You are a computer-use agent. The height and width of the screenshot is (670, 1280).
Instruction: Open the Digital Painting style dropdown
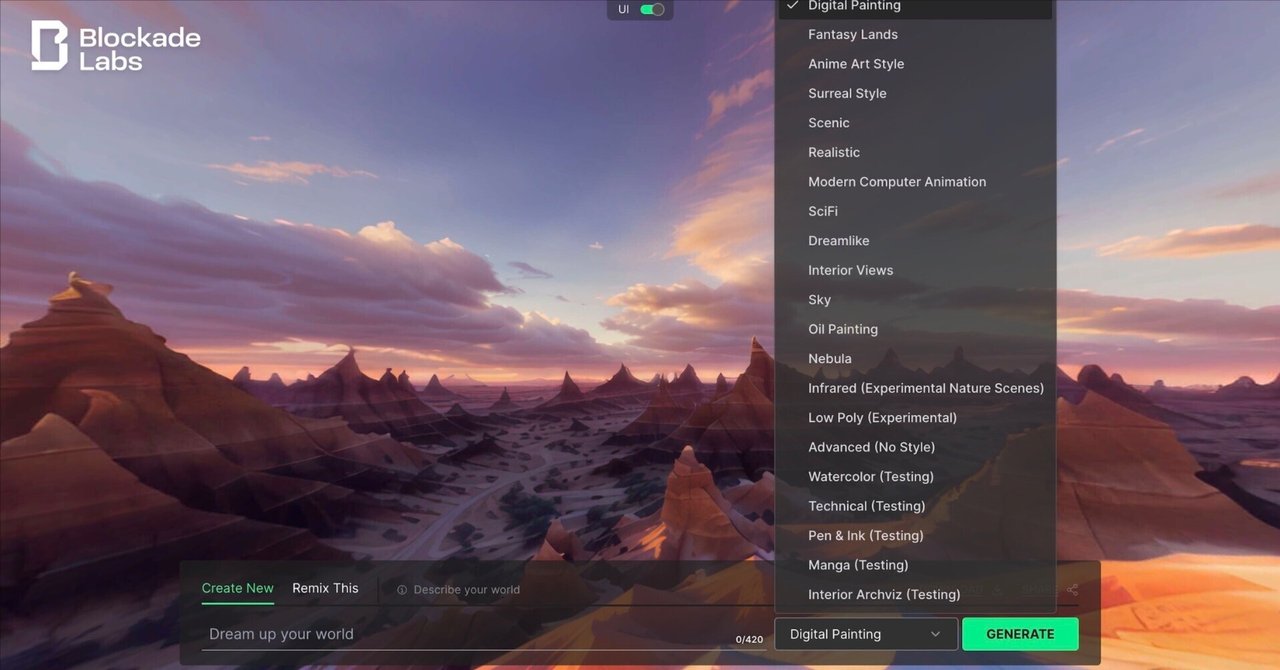865,634
